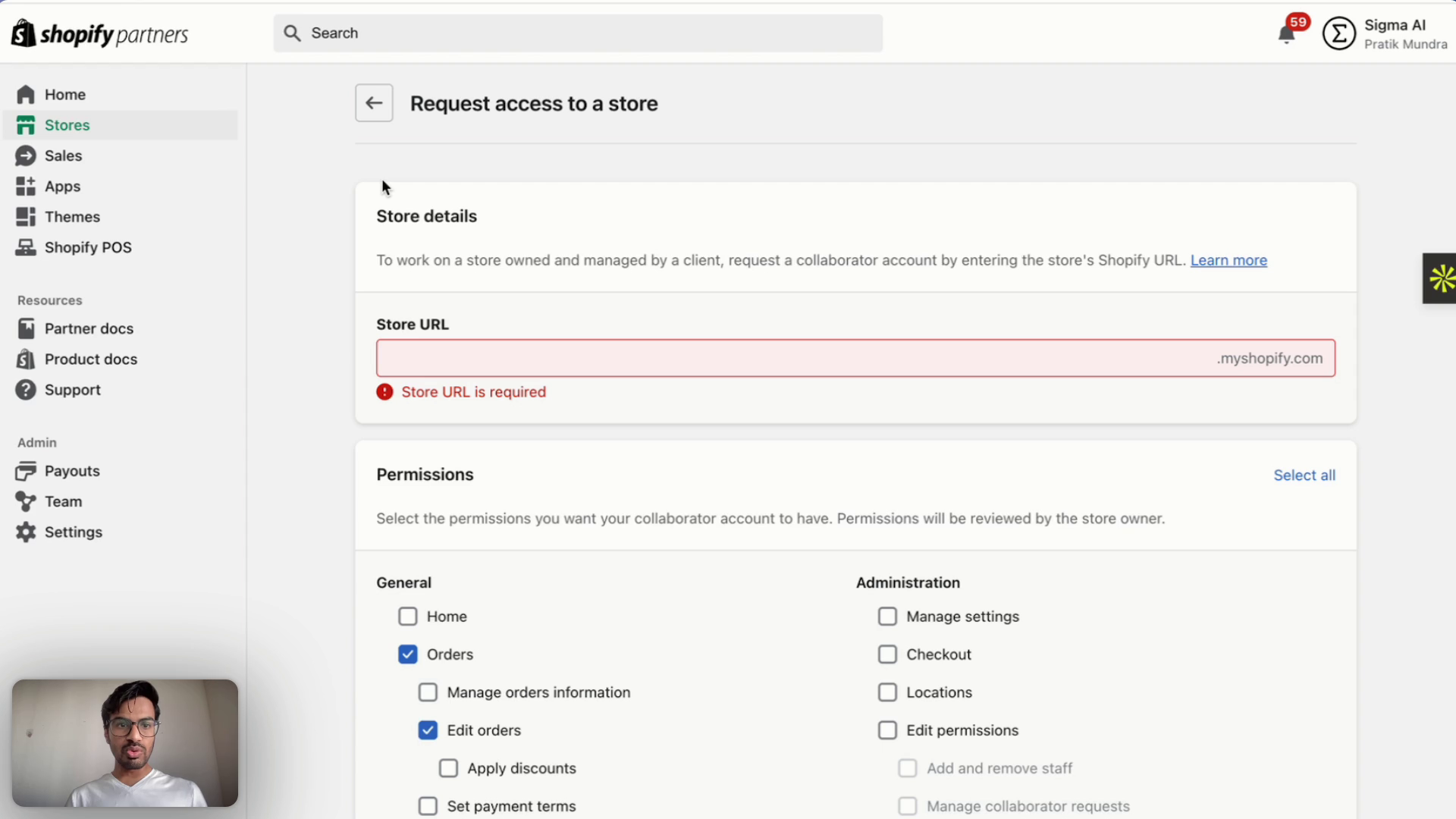Uncheck the Orders permission checkbox
The width and height of the screenshot is (1456, 819).
[408, 654]
